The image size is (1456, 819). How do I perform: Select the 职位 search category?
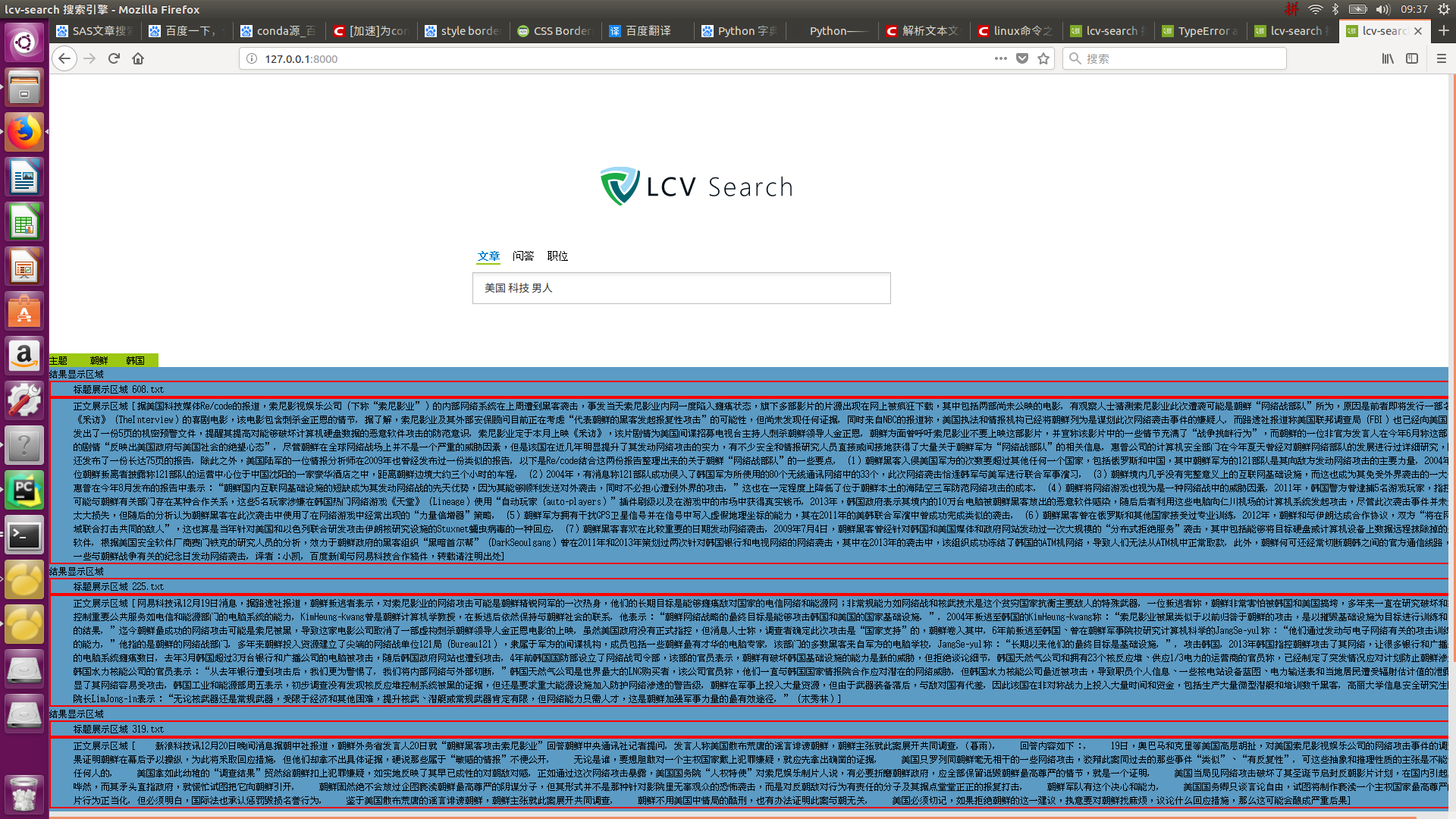[x=557, y=256]
